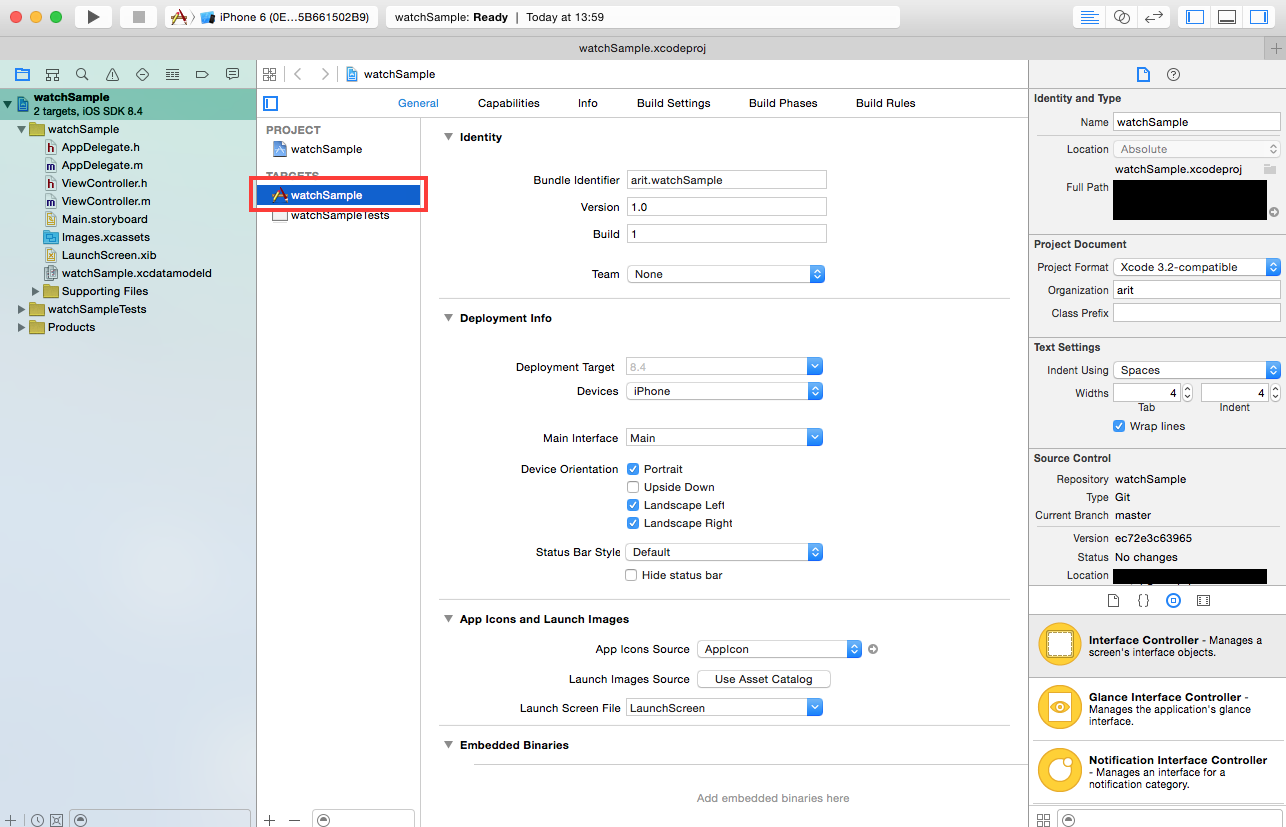Viewport: 1286px width, 827px height.
Task: Add a new target with plus button
Action: coord(270,819)
